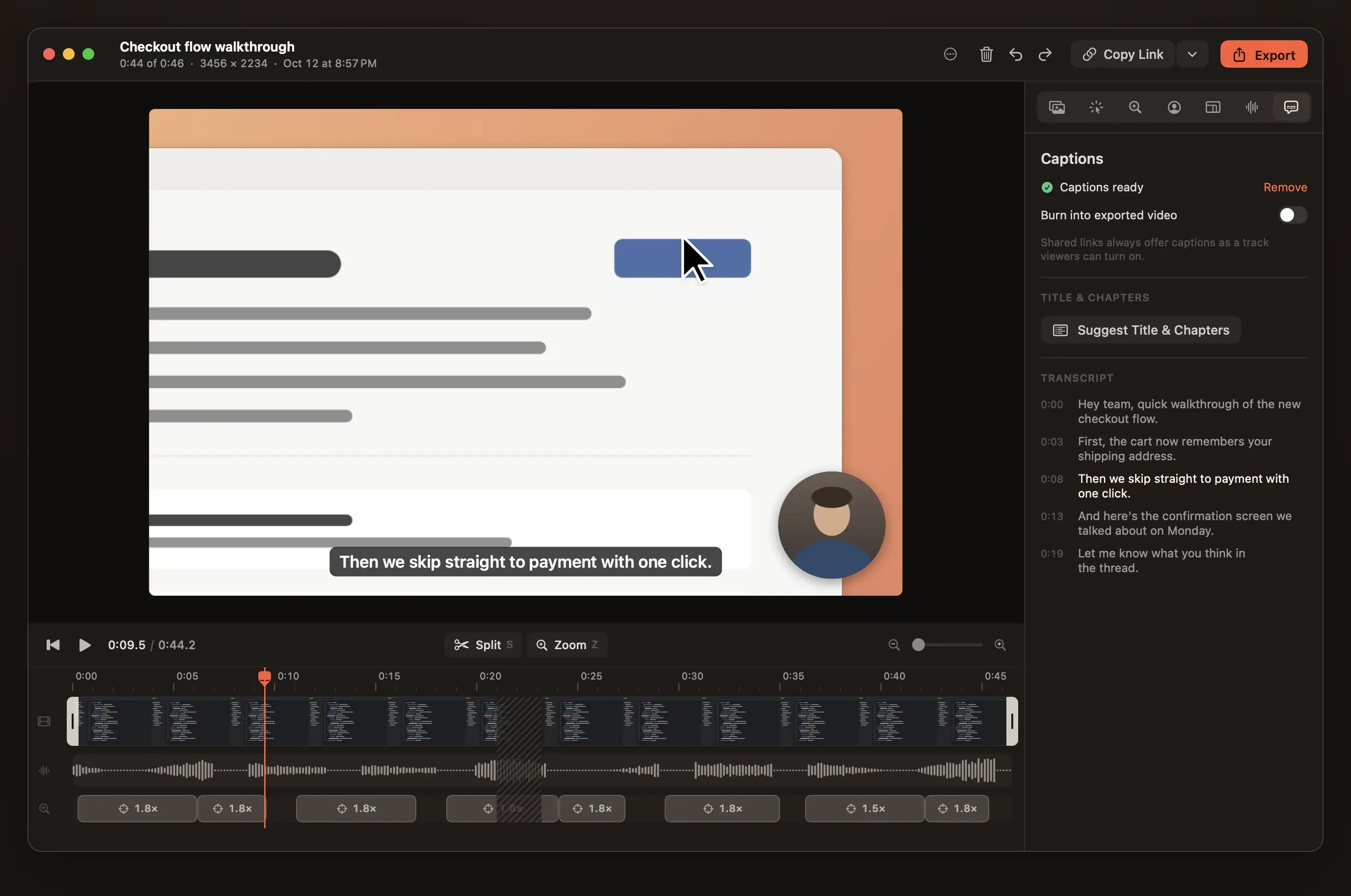Click the Split button

[x=483, y=645]
